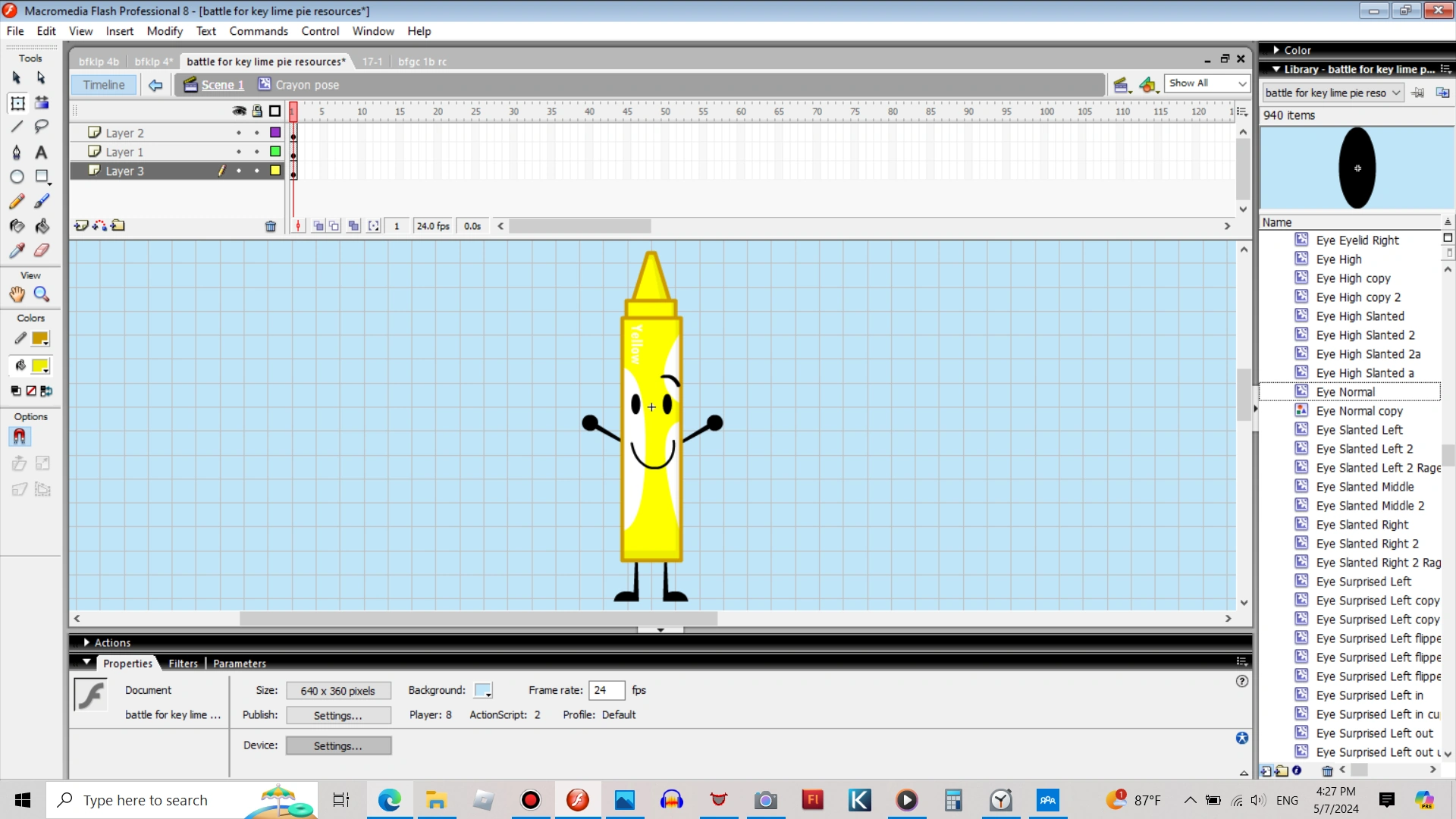Show Layer 3 as outlines only
1456x819 pixels.
(x=274, y=171)
